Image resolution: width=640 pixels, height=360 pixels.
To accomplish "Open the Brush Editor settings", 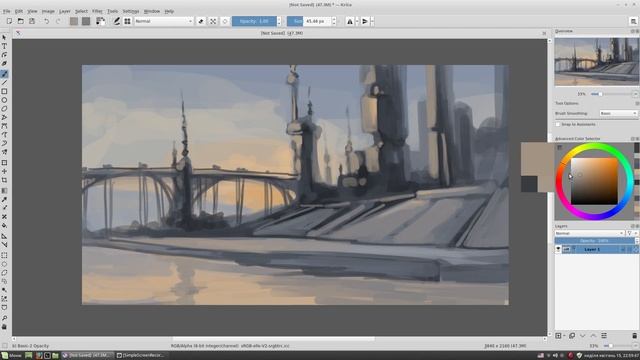I will (117, 21).
